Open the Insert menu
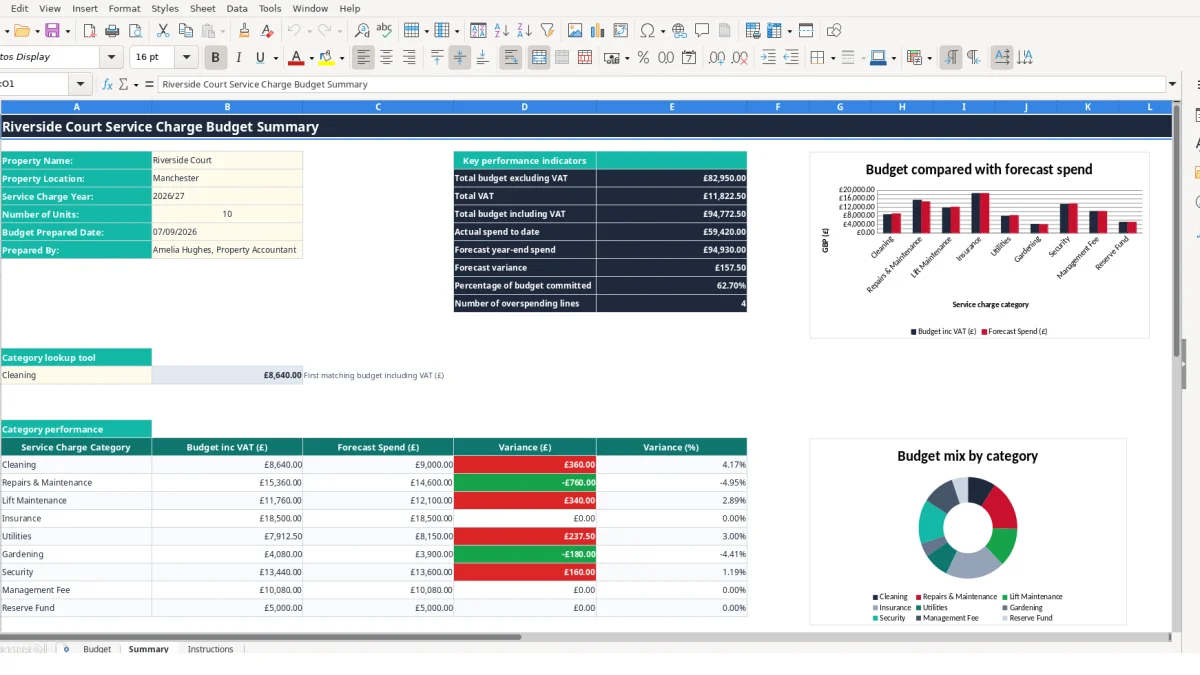1200x675 pixels. click(85, 8)
